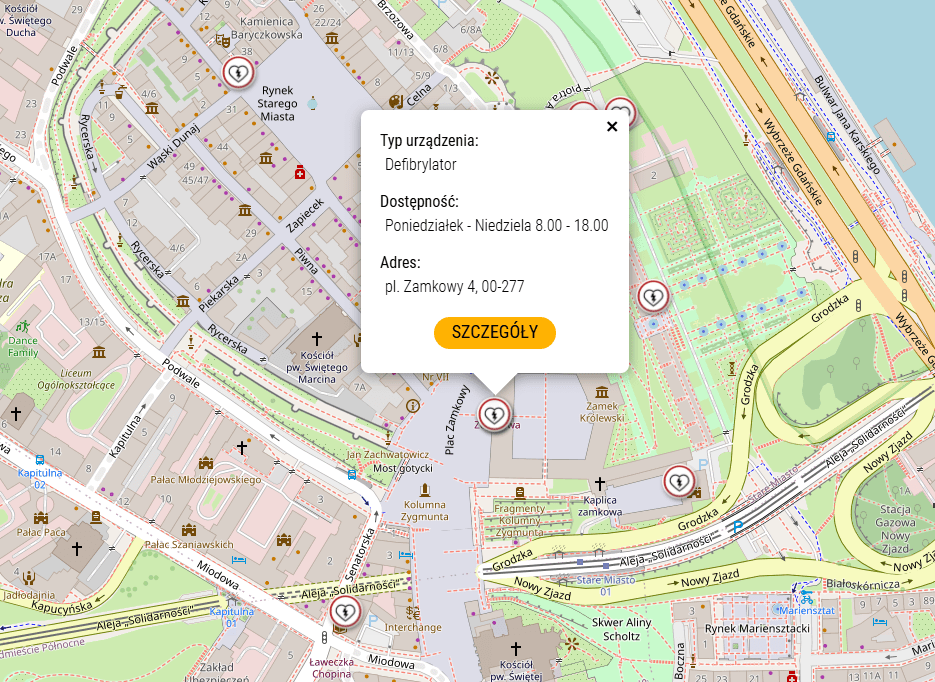Click the Pałac Młodziejowskiego castle icon

pyautogui.click(x=205, y=463)
